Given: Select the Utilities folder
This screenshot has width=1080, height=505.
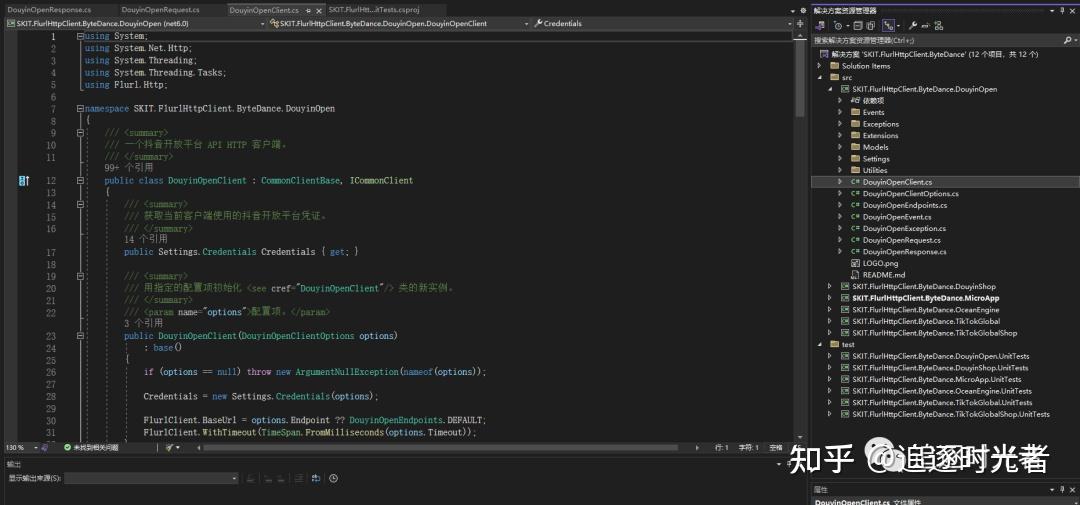Looking at the screenshot, I should pos(875,170).
